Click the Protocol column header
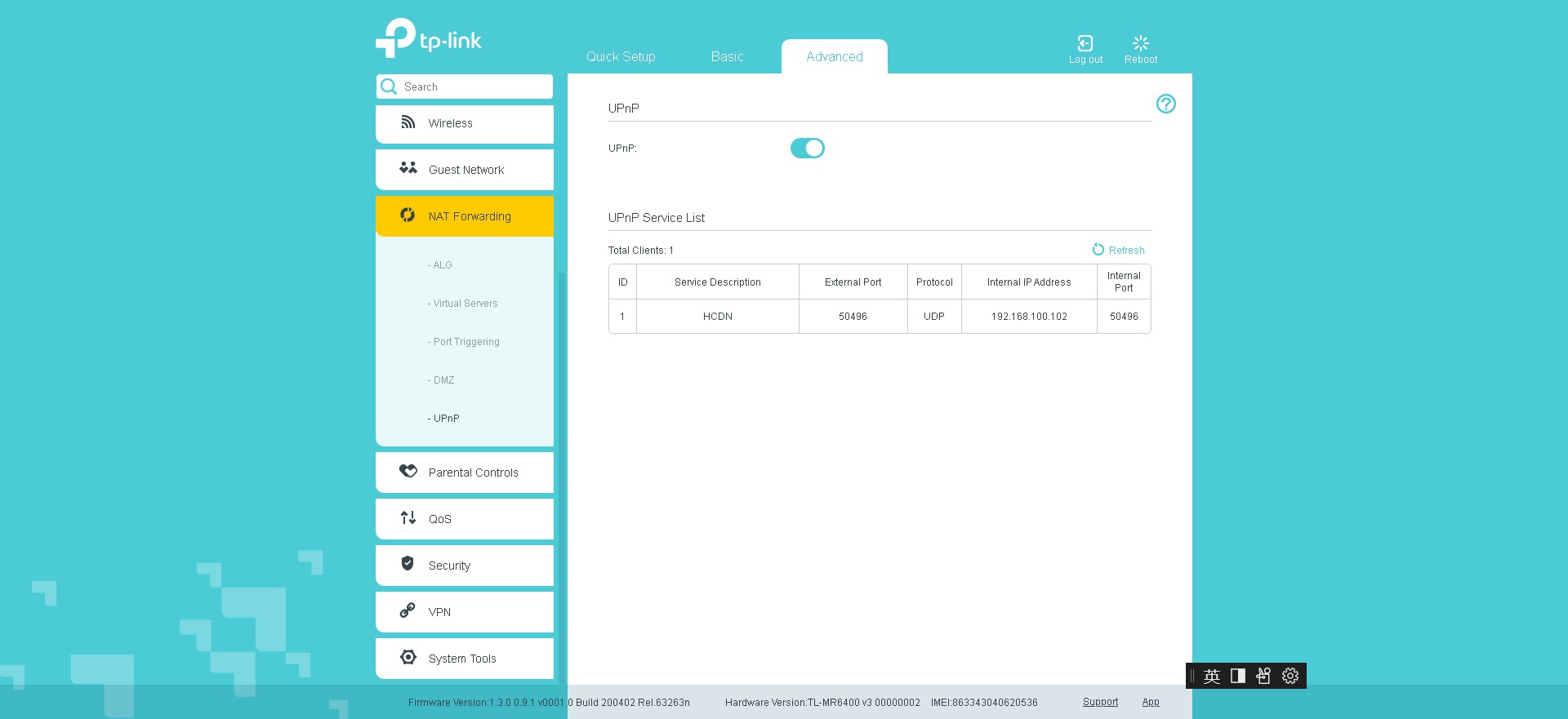Screen dimensions: 1568x719 pyautogui.click(x=934, y=282)
